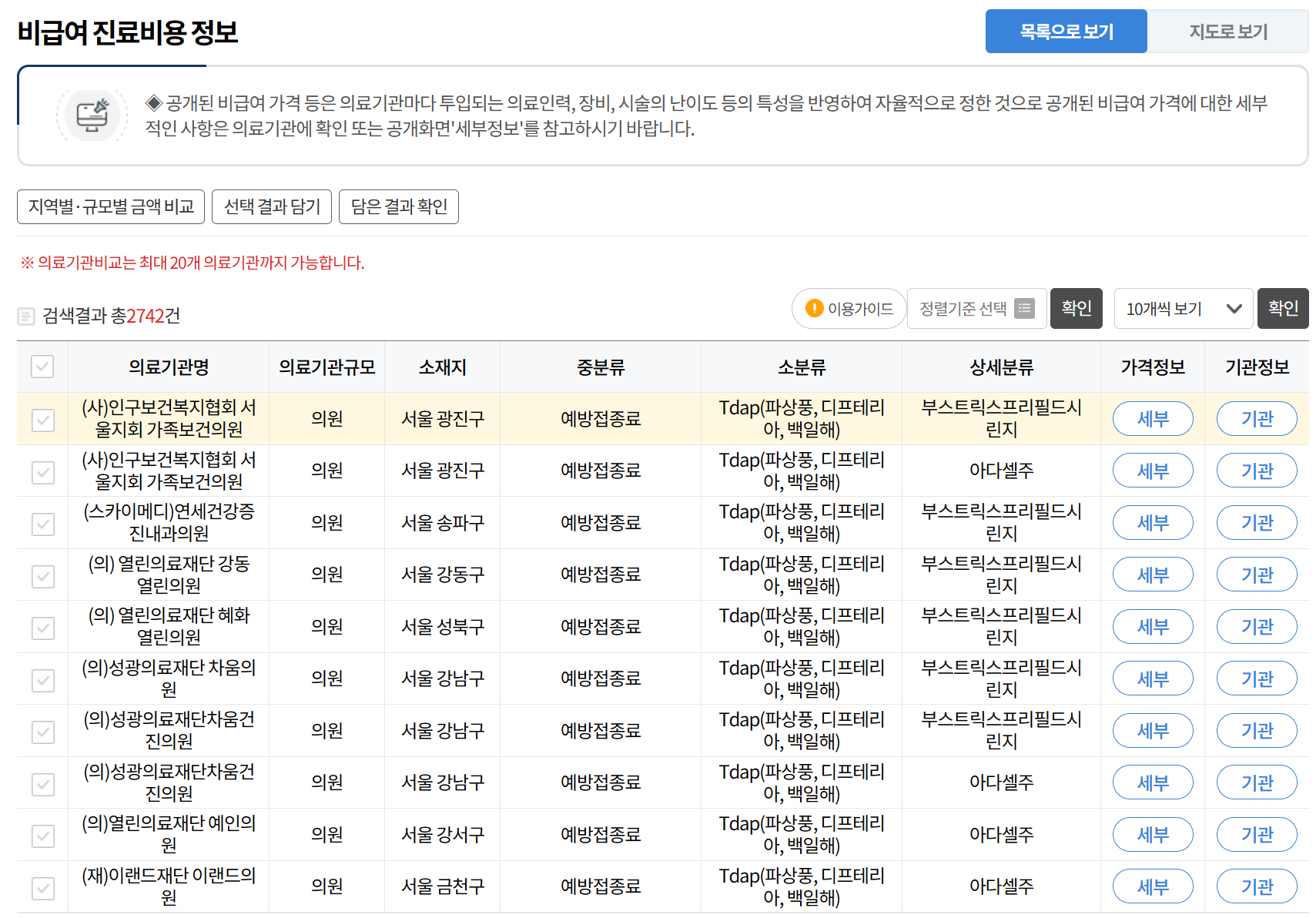Screen dimensions: 1316x918
Task: Open 기관 for 서울 송파구 row
Action: click(x=1257, y=523)
